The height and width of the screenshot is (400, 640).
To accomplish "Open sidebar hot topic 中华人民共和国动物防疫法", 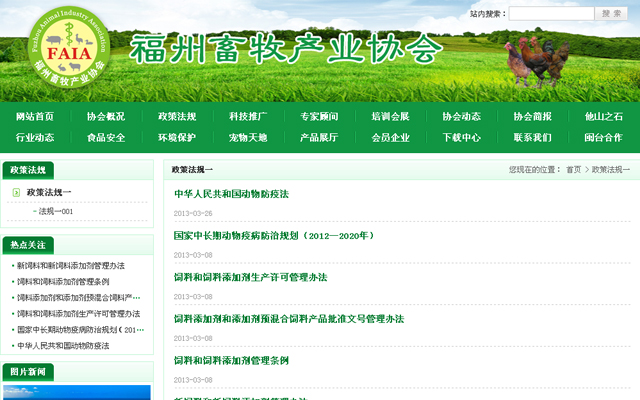I will point(63,346).
